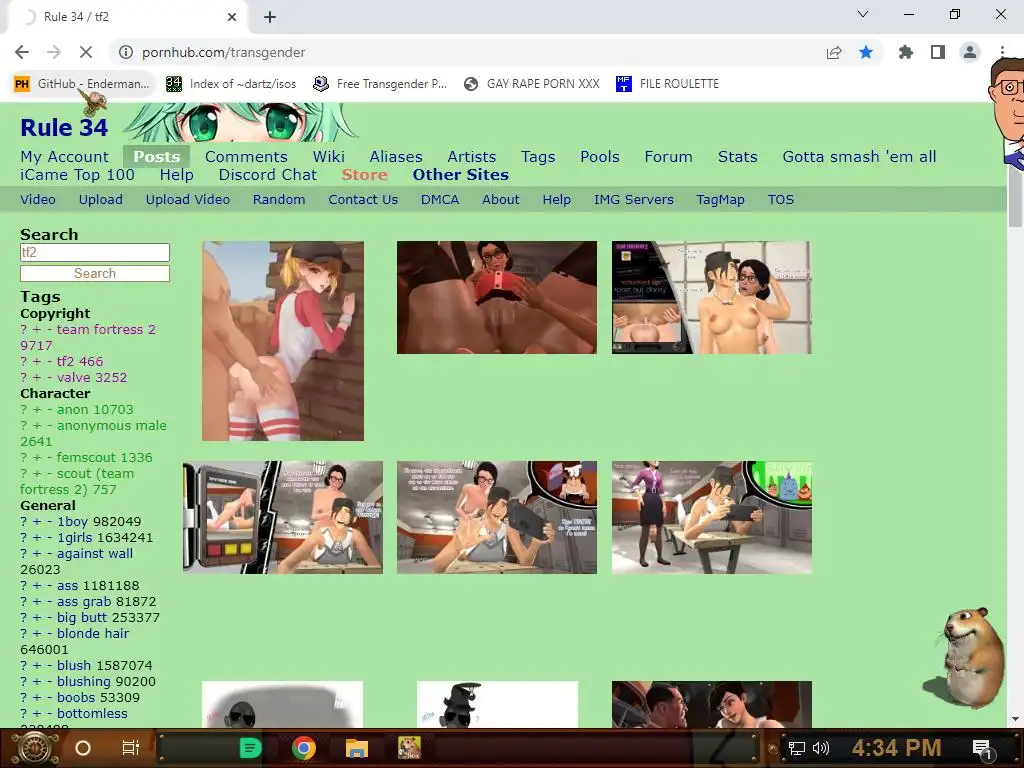Viewport: 1024px width, 768px height.
Task: Select the valve tag link
Action: click(x=74, y=377)
